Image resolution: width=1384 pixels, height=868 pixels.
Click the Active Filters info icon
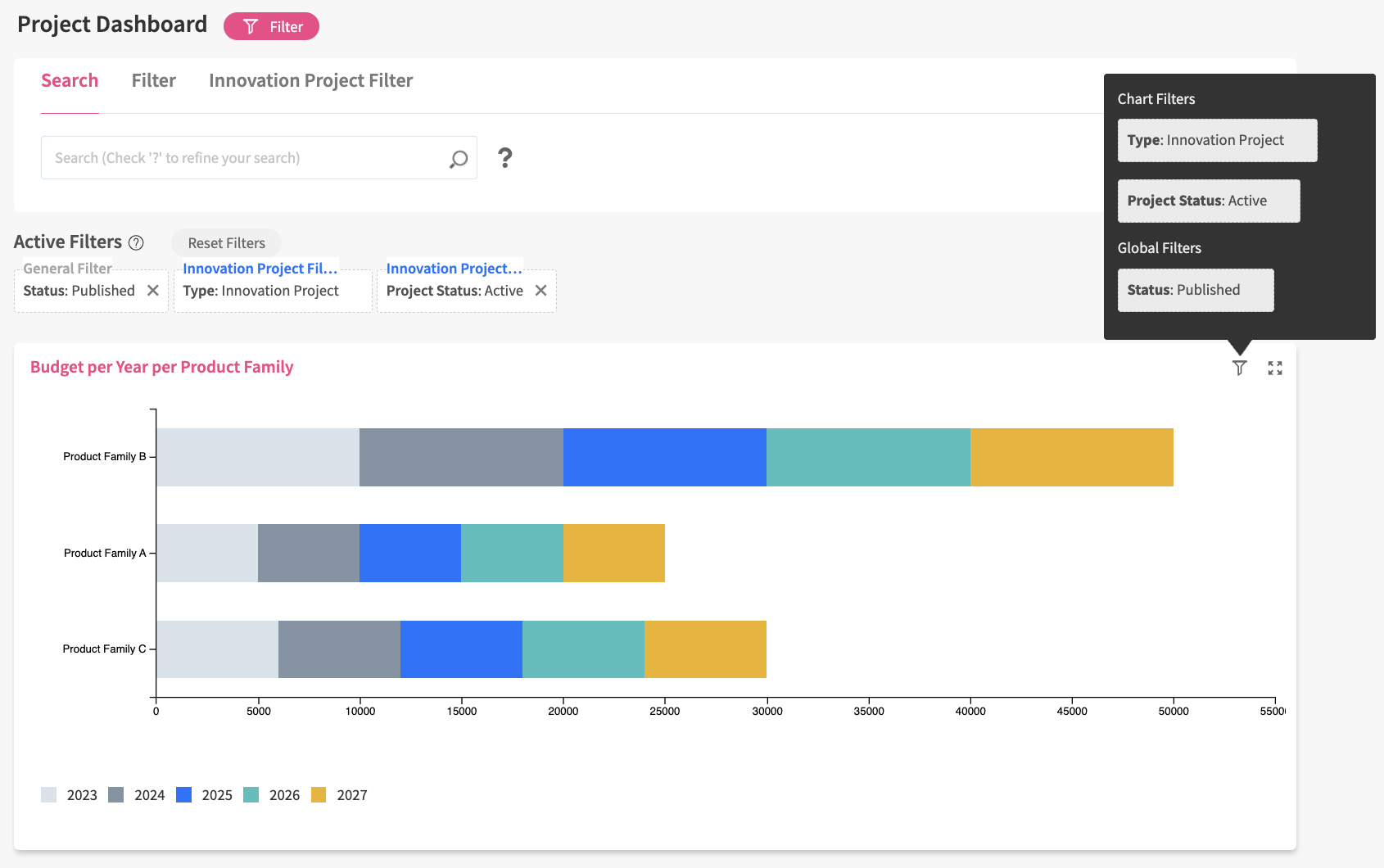[x=137, y=242]
